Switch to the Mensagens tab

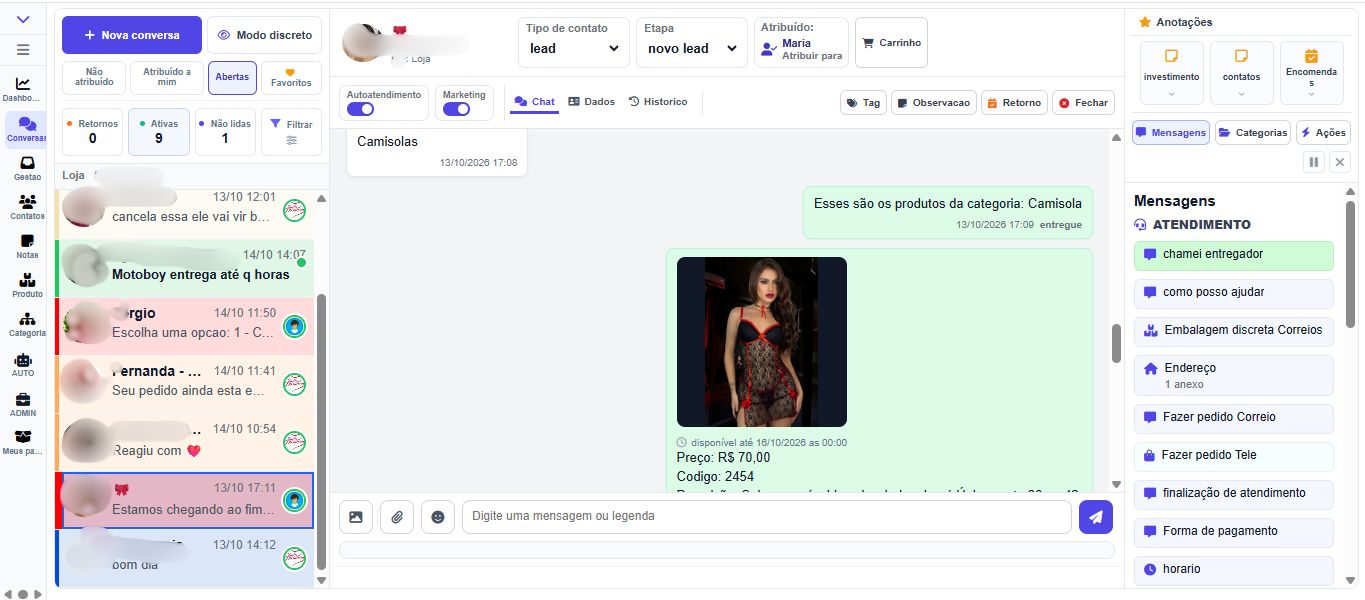point(1170,132)
